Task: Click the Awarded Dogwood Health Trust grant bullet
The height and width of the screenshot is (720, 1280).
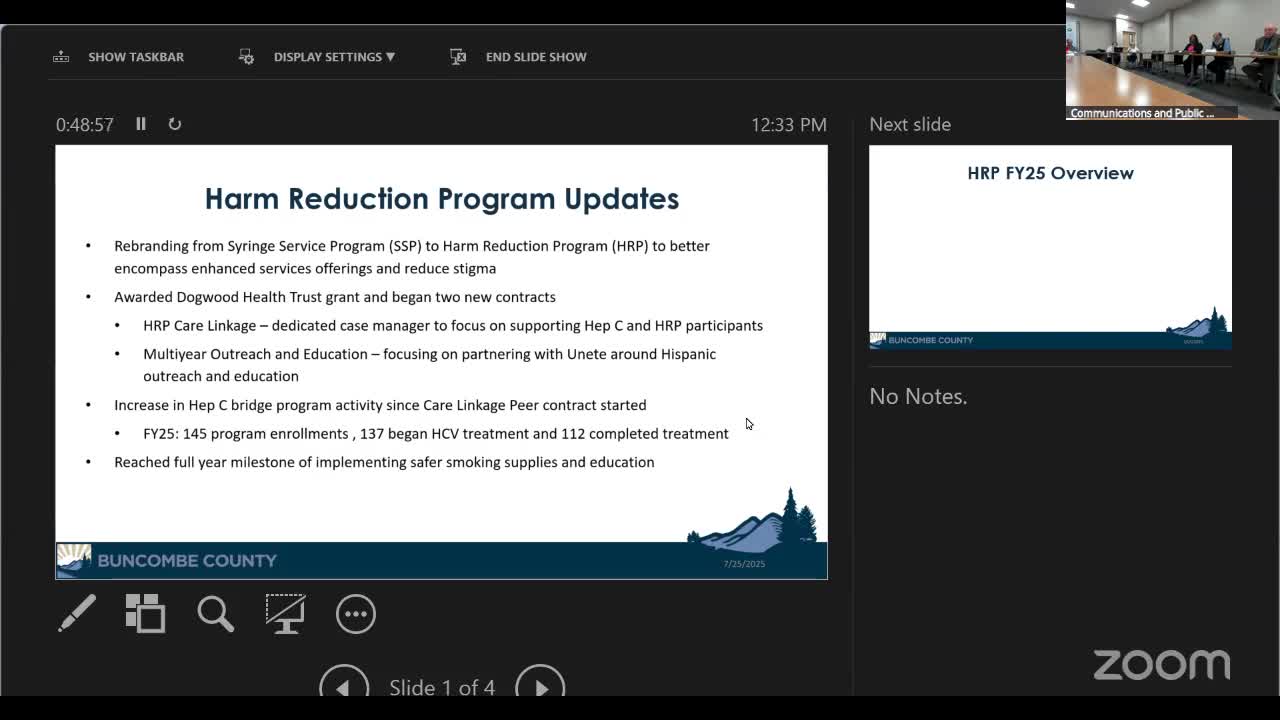Action: point(335,297)
